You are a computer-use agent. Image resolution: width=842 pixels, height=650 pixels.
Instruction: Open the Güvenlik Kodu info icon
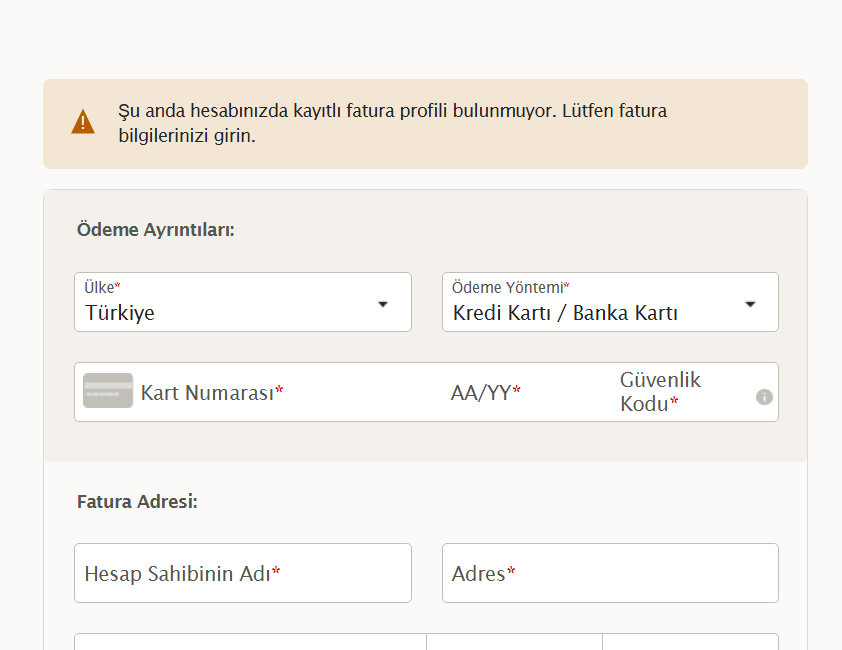tap(764, 397)
